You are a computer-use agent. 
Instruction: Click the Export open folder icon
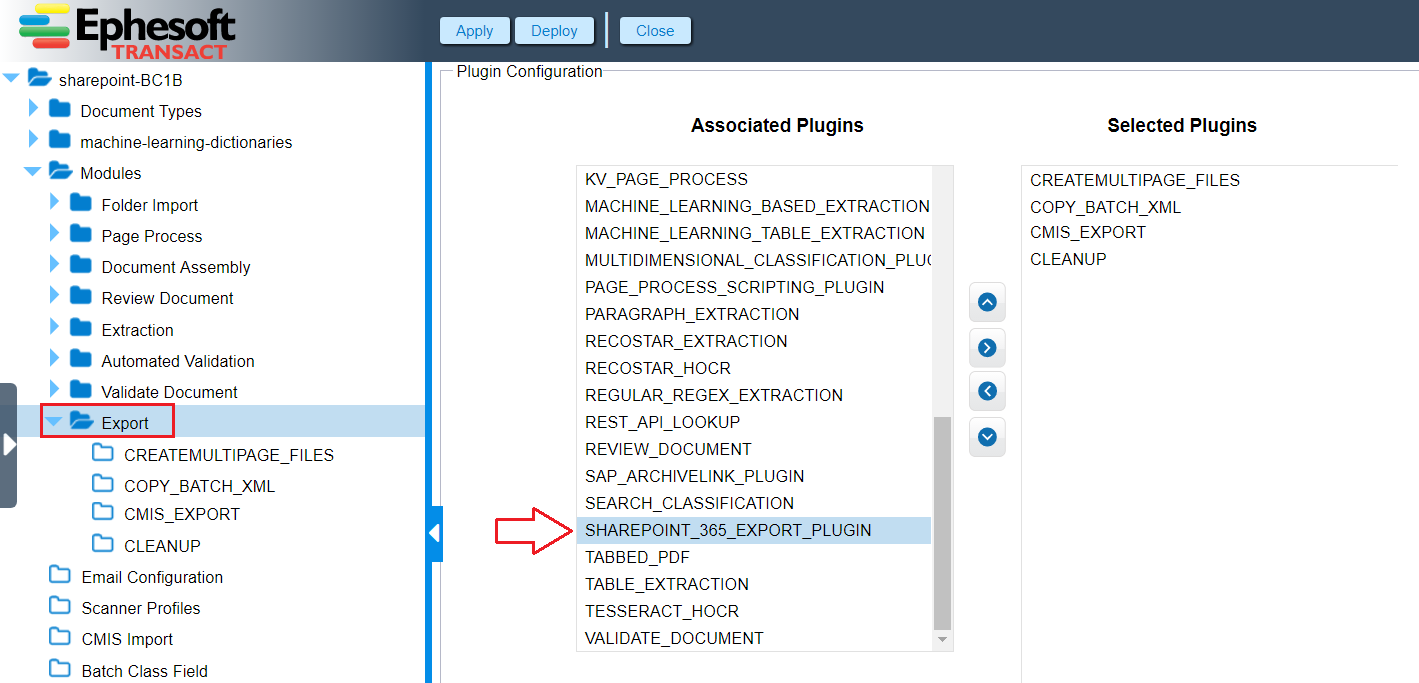click(81, 421)
